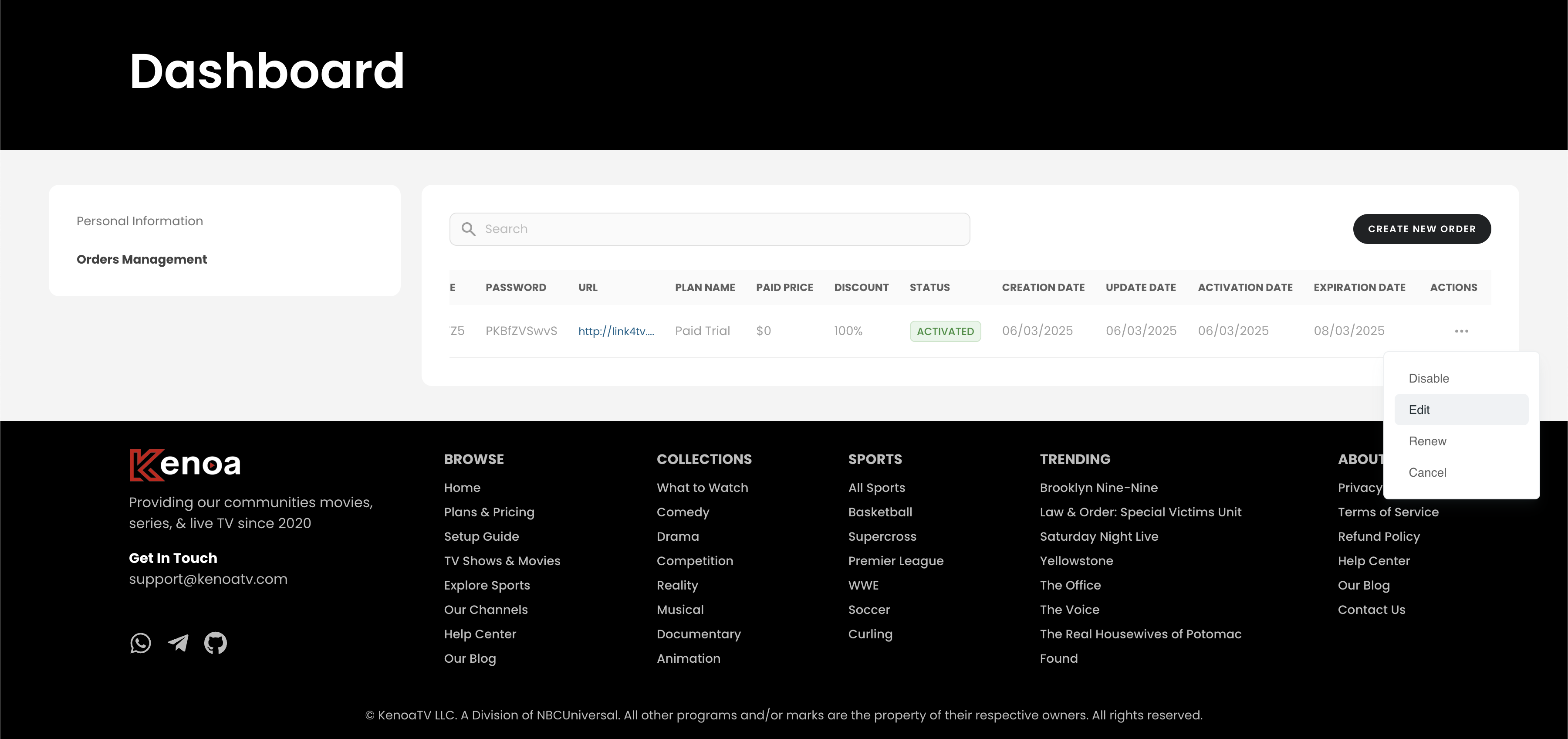Open Drama collection link
1568x739 pixels.
(x=678, y=536)
